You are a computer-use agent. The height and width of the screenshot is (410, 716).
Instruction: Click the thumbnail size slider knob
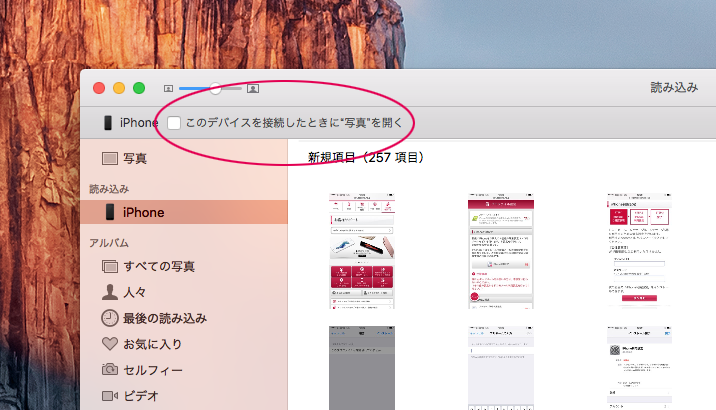(216, 89)
